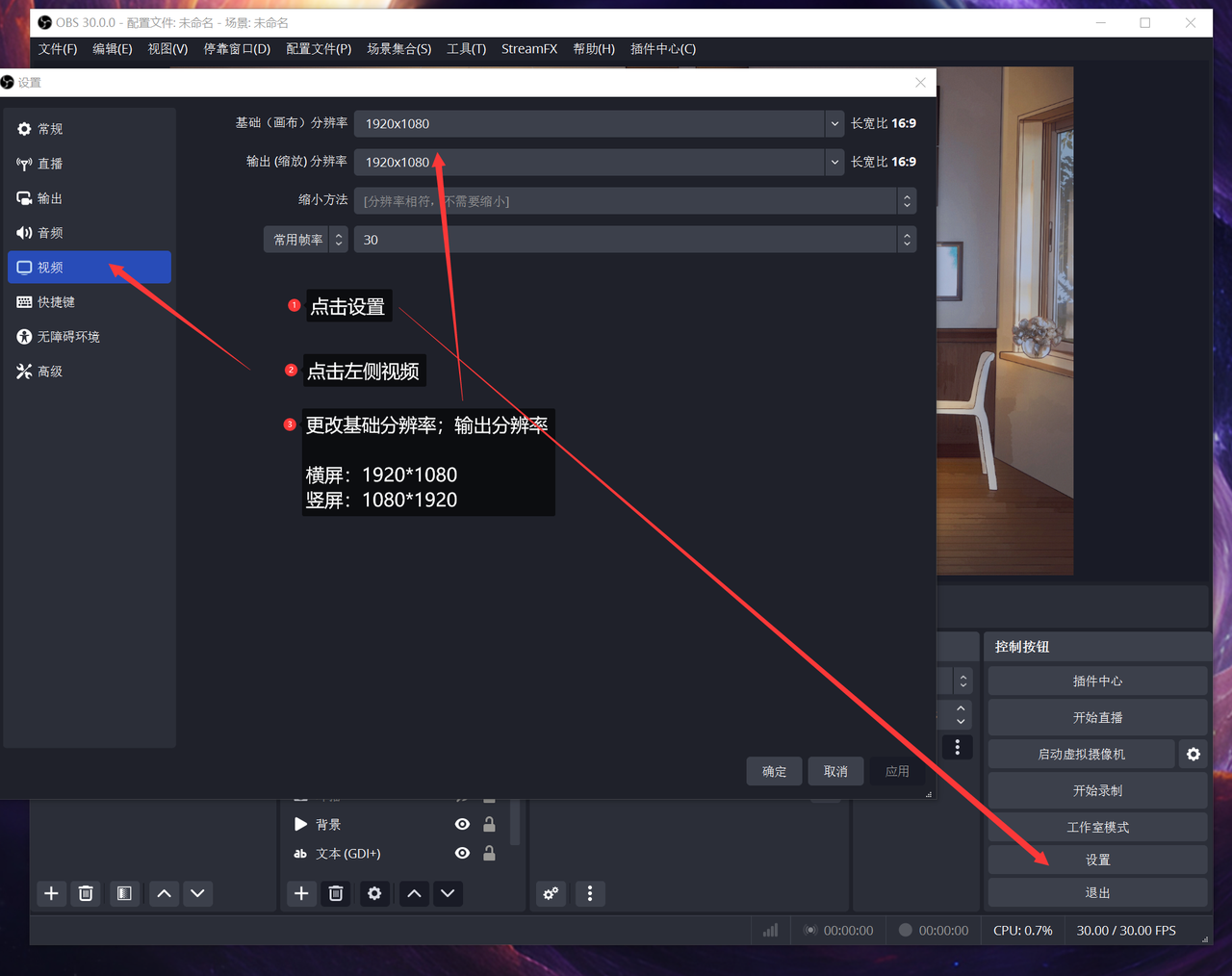Click the OBS logo in title bar
Screen dimensions: 1232x976
pos(44,22)
